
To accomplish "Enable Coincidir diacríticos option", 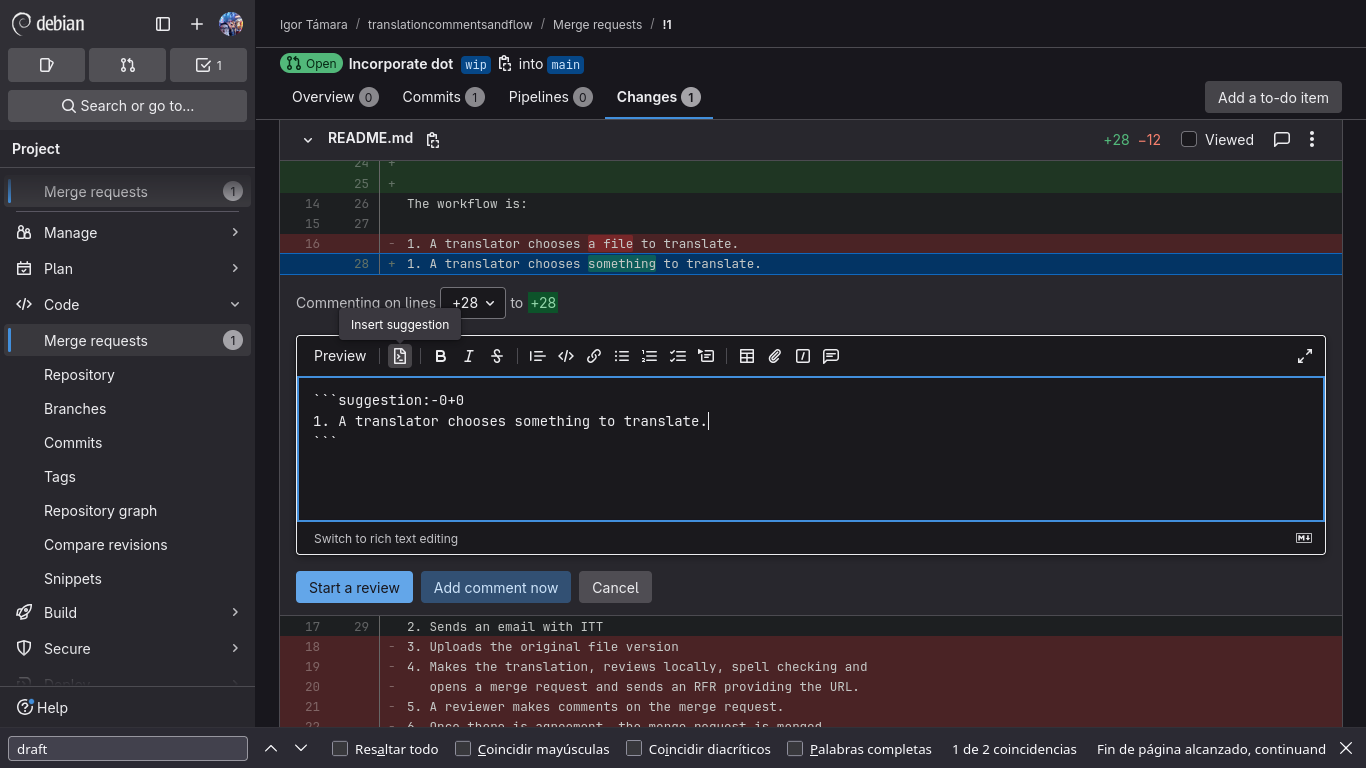I will 634,748.
